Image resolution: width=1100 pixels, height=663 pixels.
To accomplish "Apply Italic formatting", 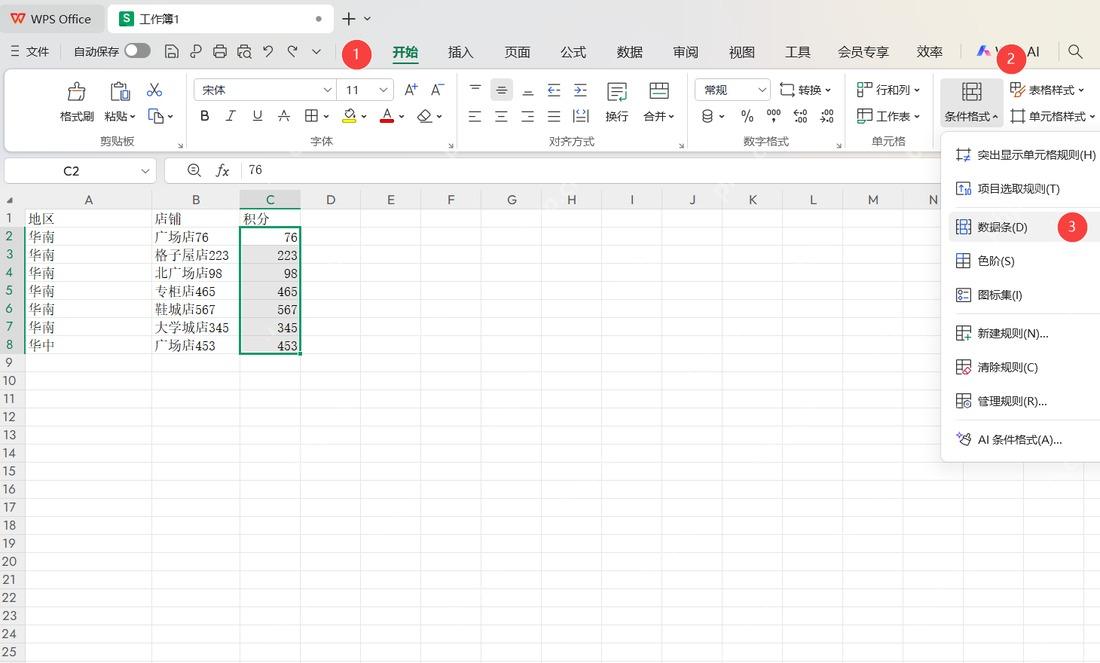I will (230, 116).
